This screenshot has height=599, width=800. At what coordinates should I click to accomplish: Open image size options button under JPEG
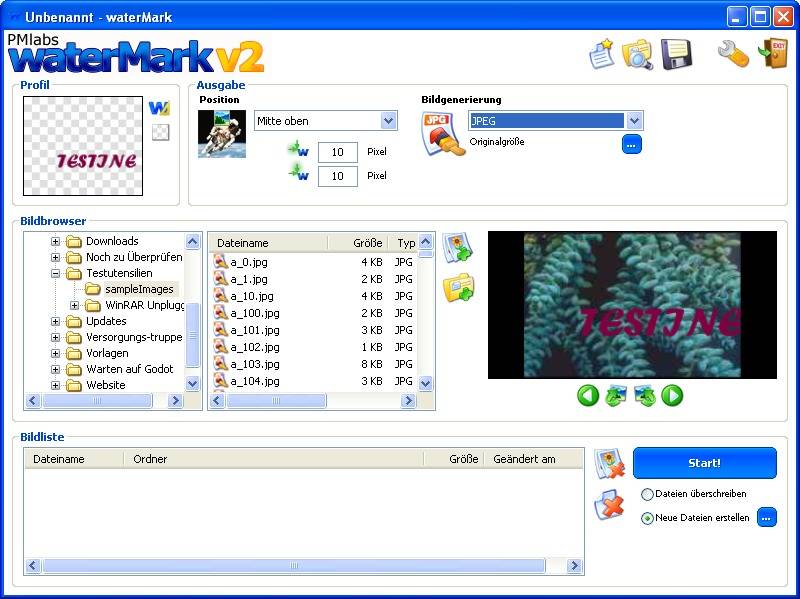(632, 144)
